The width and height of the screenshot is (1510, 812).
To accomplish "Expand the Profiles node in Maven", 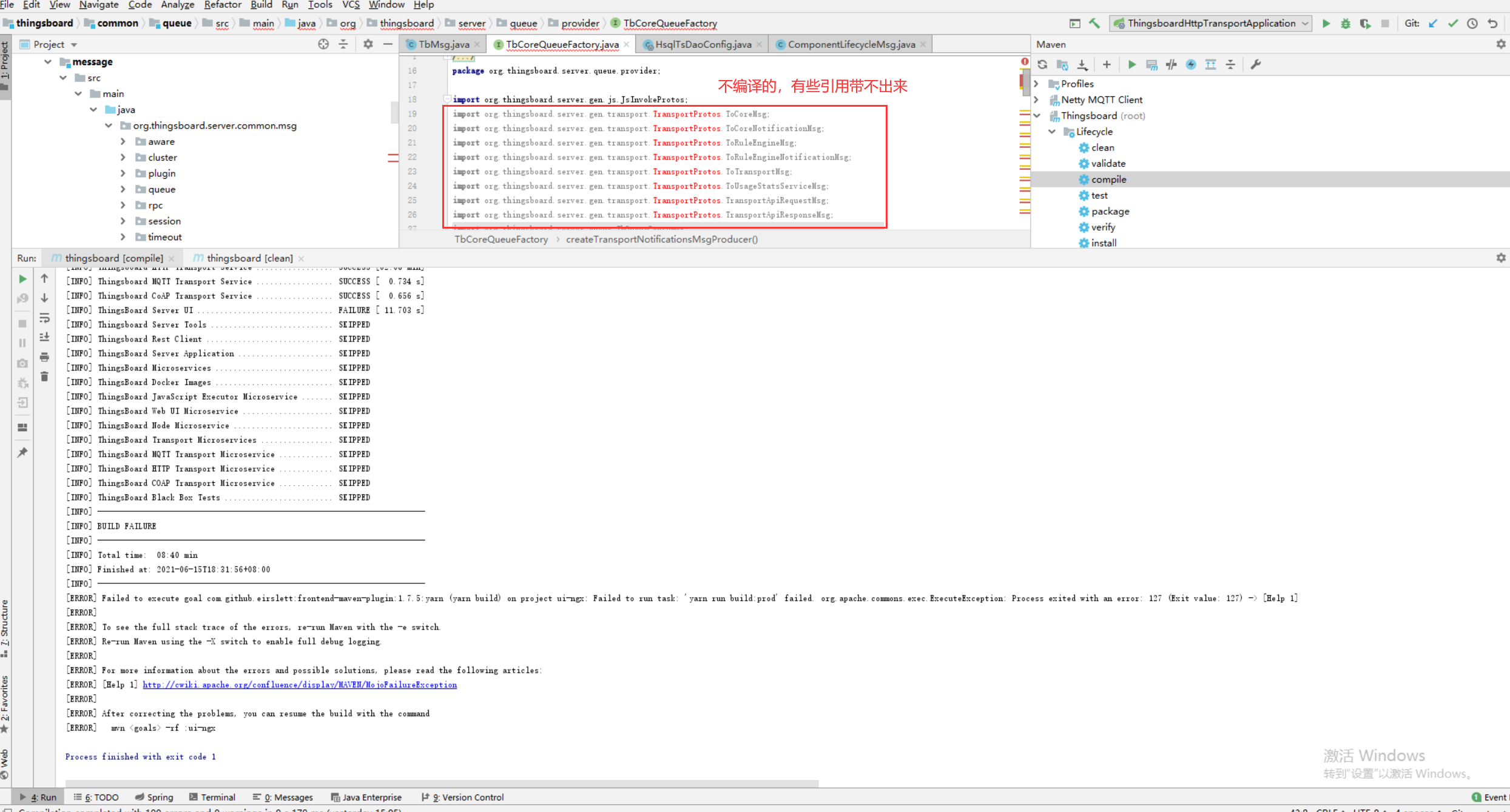I will pyautogui.click(x=1037, y=84).
